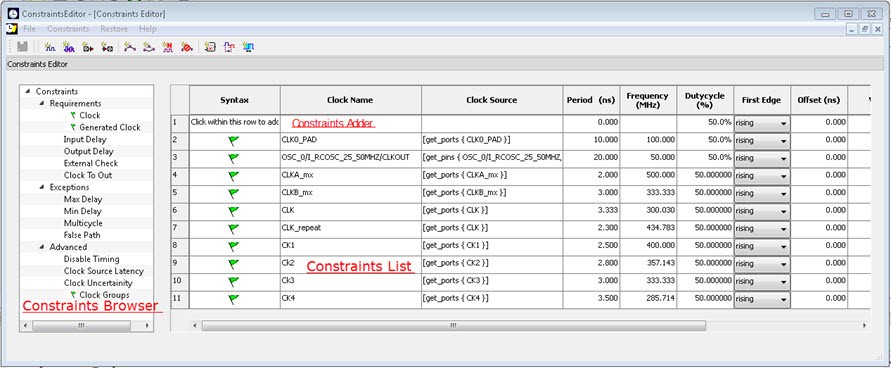The width and height of the screenshot is (891, 368).
Task: Click the green flag in the CK4 row
Action: (234, 299)
